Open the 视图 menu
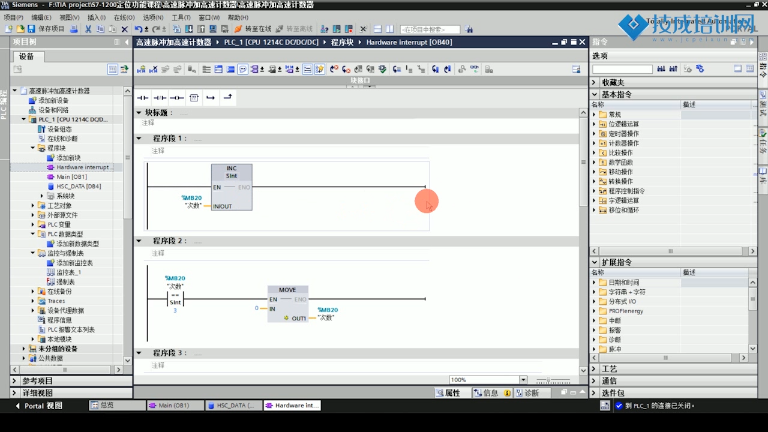 tap(69, 17)
